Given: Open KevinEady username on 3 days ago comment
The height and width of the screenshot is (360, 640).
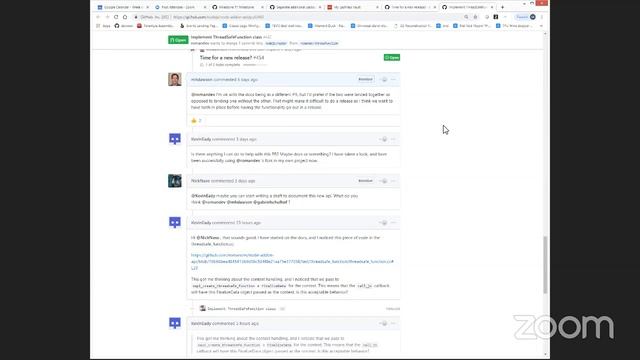Looking at the screenshot, I should (x=201, y=139).
